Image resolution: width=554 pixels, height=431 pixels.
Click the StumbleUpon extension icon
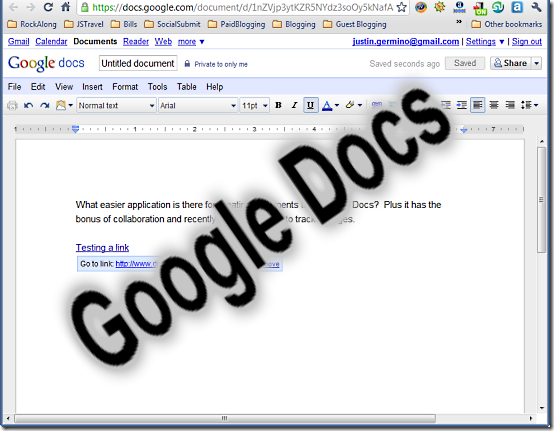[498, 7]
